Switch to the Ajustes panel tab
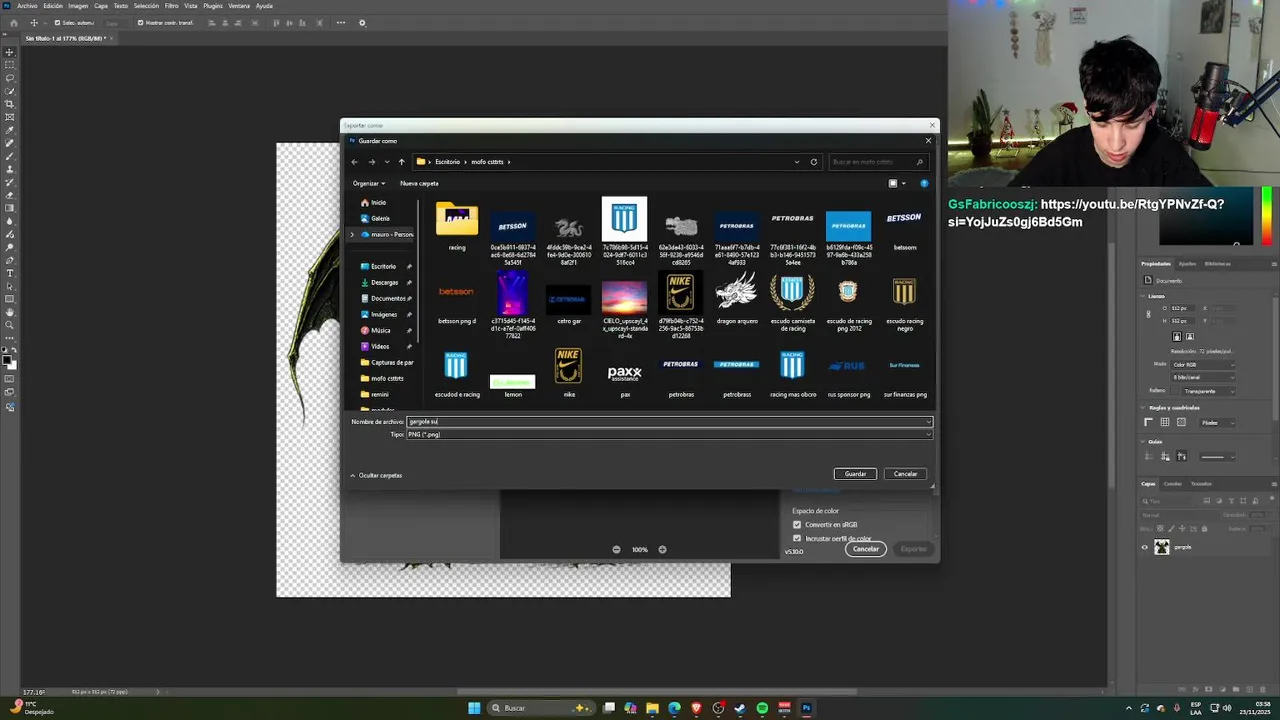The image size is (1280, 720). 1187,264
